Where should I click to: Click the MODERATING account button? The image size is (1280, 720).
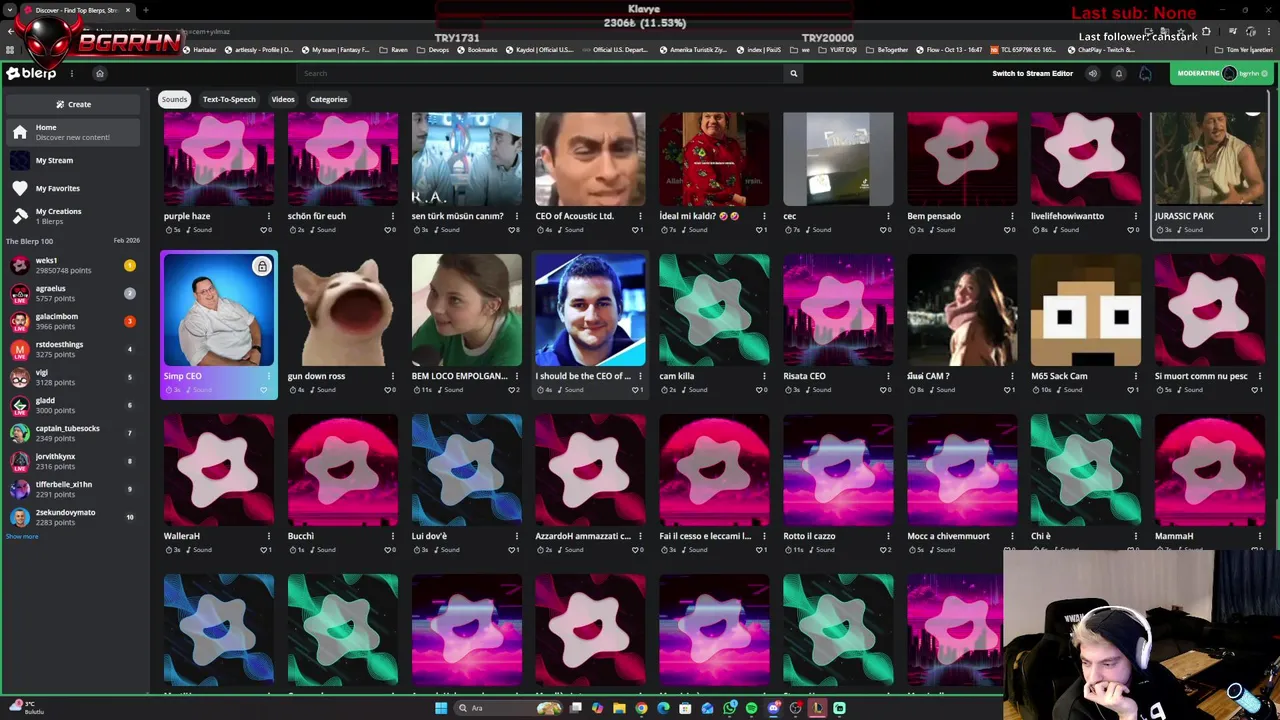click(x=1222, y=73)
